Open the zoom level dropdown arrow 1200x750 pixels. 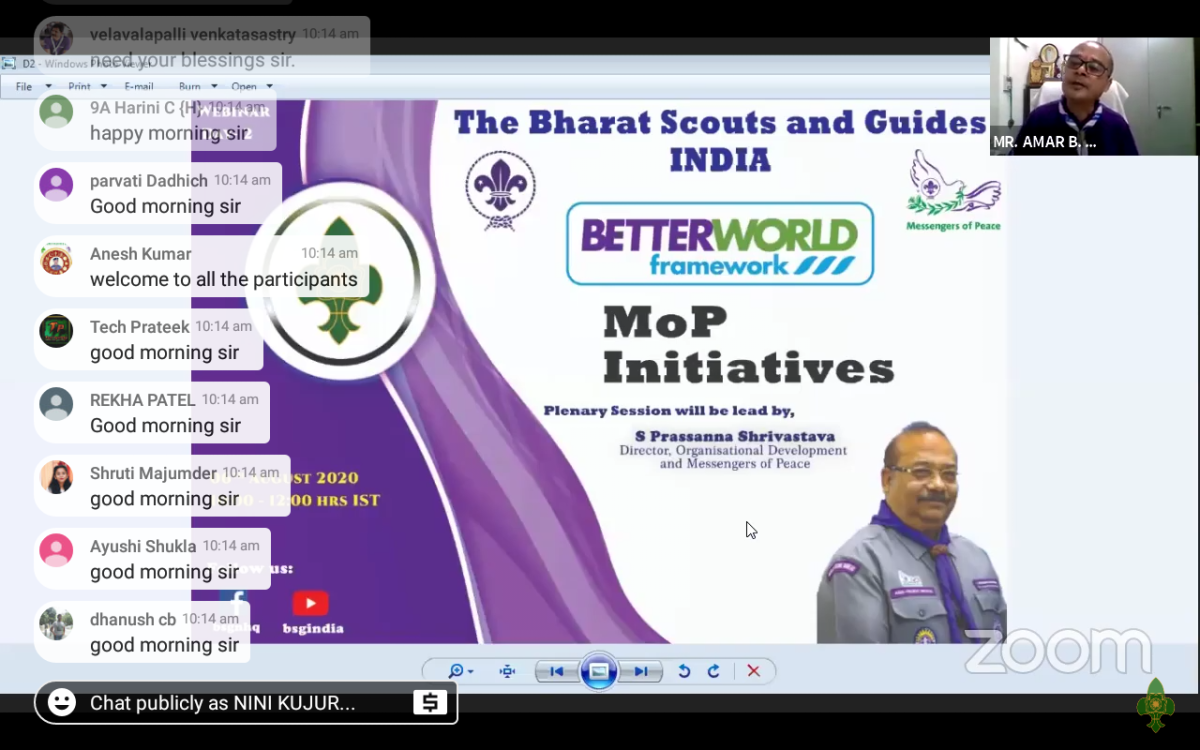point(469,671)
